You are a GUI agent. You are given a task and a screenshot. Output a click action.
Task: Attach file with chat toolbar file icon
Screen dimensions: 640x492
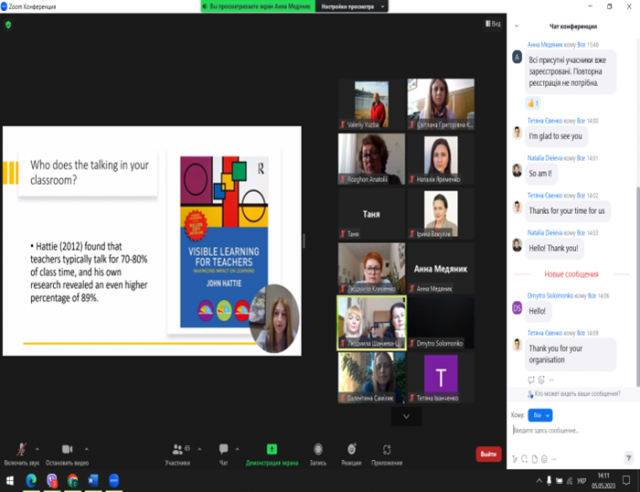tap(534, 459)
